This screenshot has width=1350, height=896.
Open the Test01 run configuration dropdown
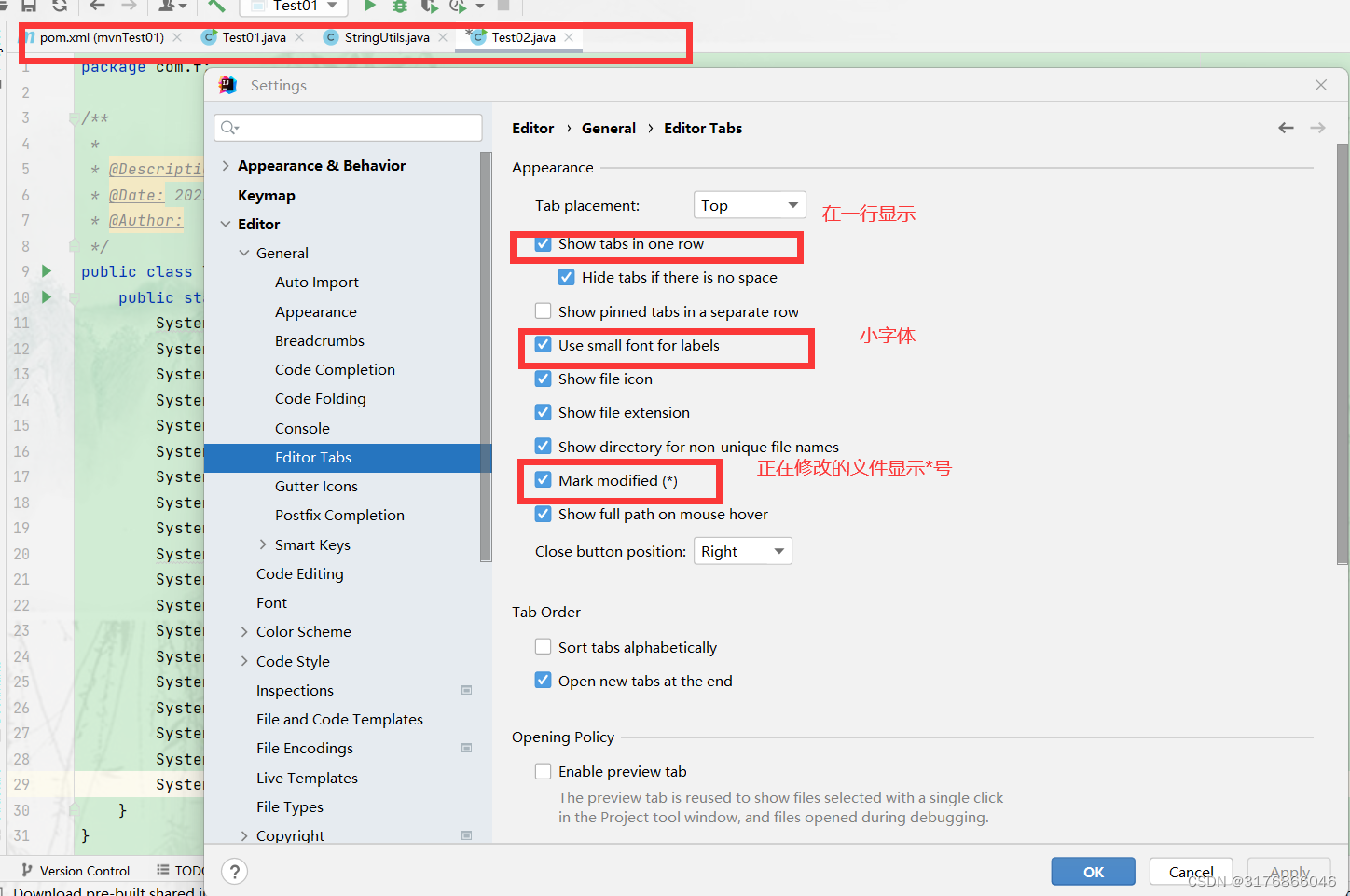click(x=294, y=6)
